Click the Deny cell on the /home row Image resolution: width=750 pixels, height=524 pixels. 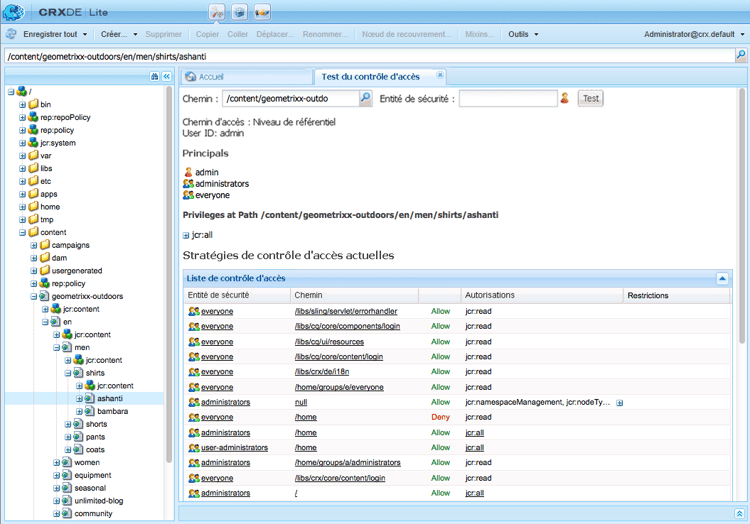440,417
